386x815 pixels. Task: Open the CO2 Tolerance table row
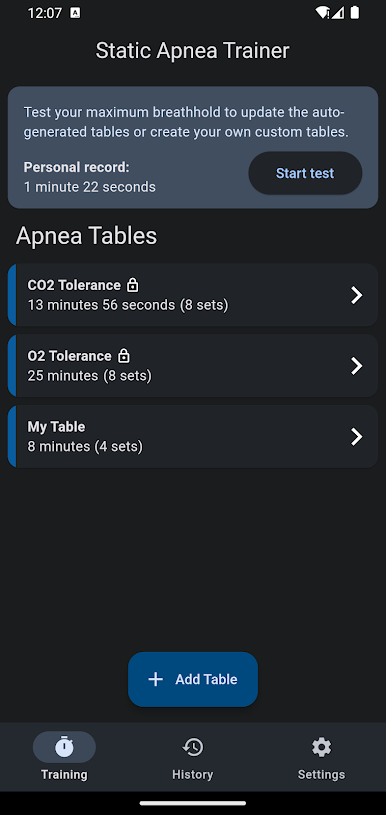coord(193,295)
